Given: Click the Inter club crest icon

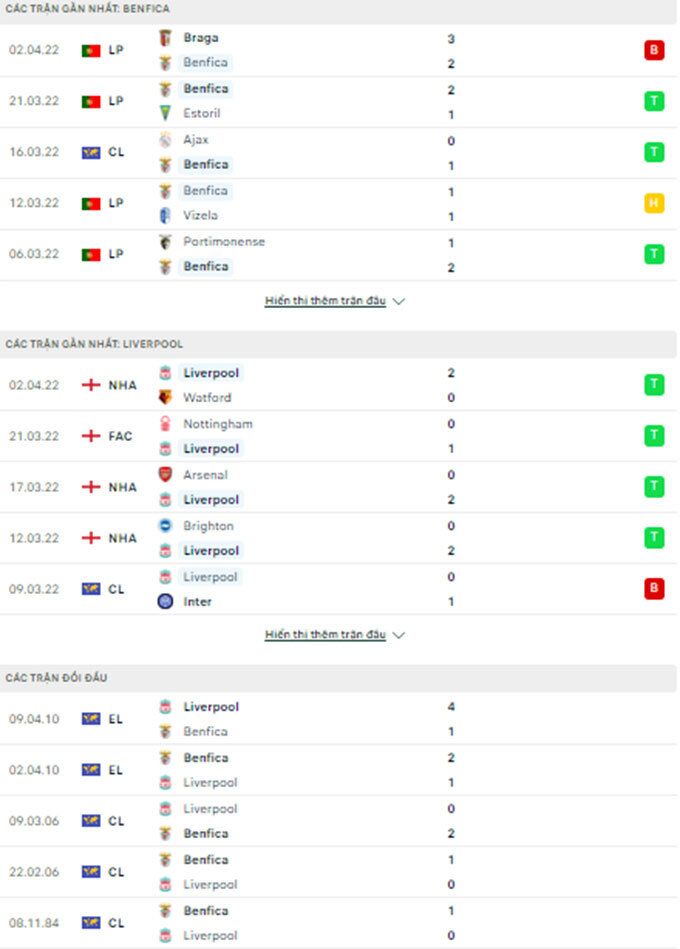Looking at the screenshot, I should point(165,602).
